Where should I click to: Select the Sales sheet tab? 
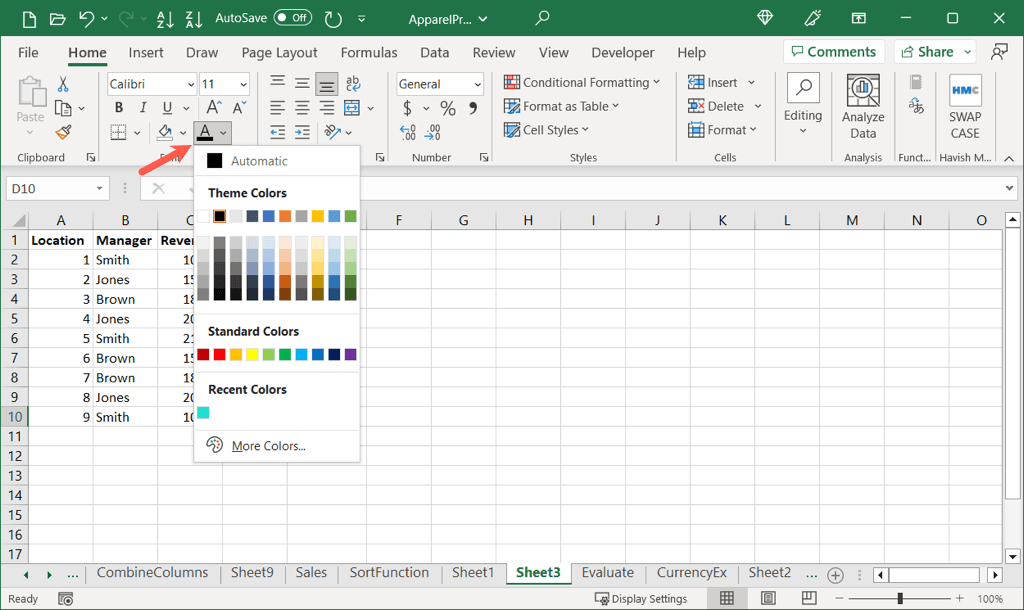tap(311, 572)
